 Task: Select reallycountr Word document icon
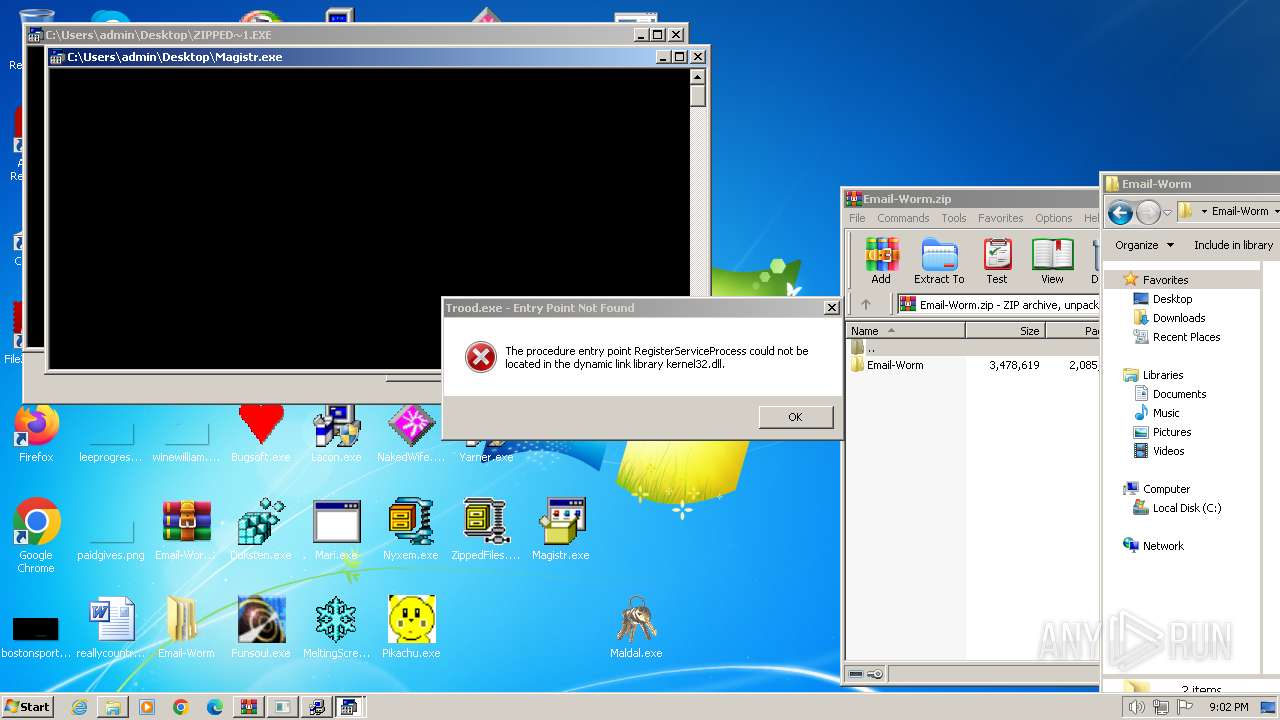click(111, 628)
